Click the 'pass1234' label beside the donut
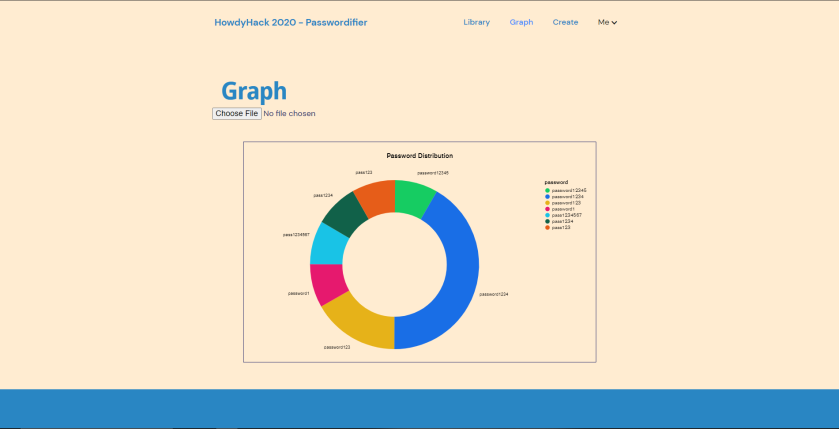839x429 pixels. tap(323, 195)
